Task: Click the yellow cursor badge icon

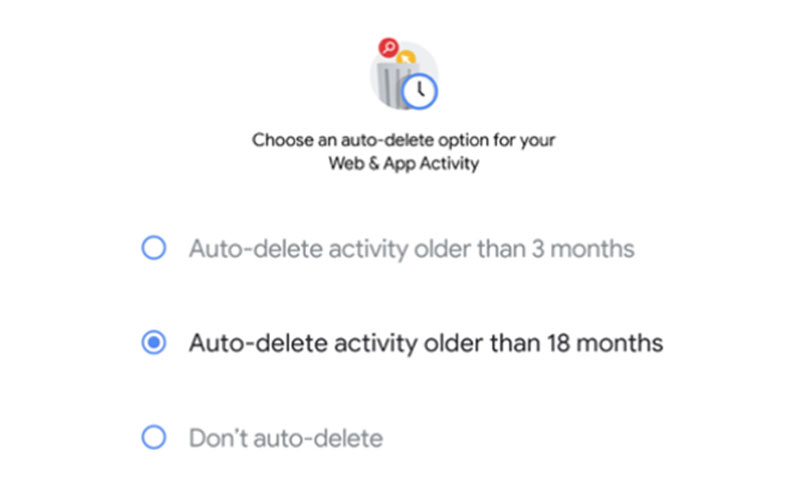Action: click(406, 58)
